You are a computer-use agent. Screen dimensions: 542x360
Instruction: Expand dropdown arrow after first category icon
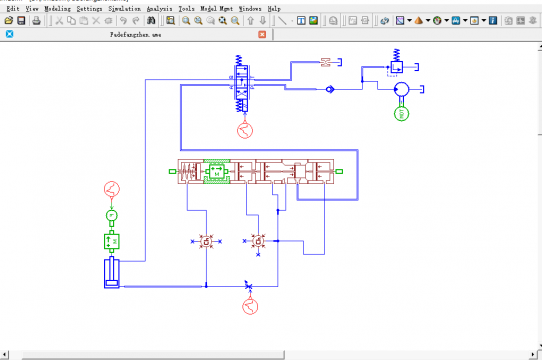pyautogui.click(x=409, y=21)
